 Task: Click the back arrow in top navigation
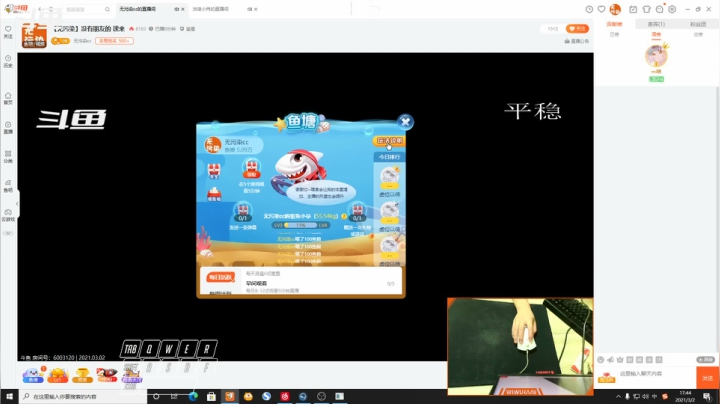(40, 9)
